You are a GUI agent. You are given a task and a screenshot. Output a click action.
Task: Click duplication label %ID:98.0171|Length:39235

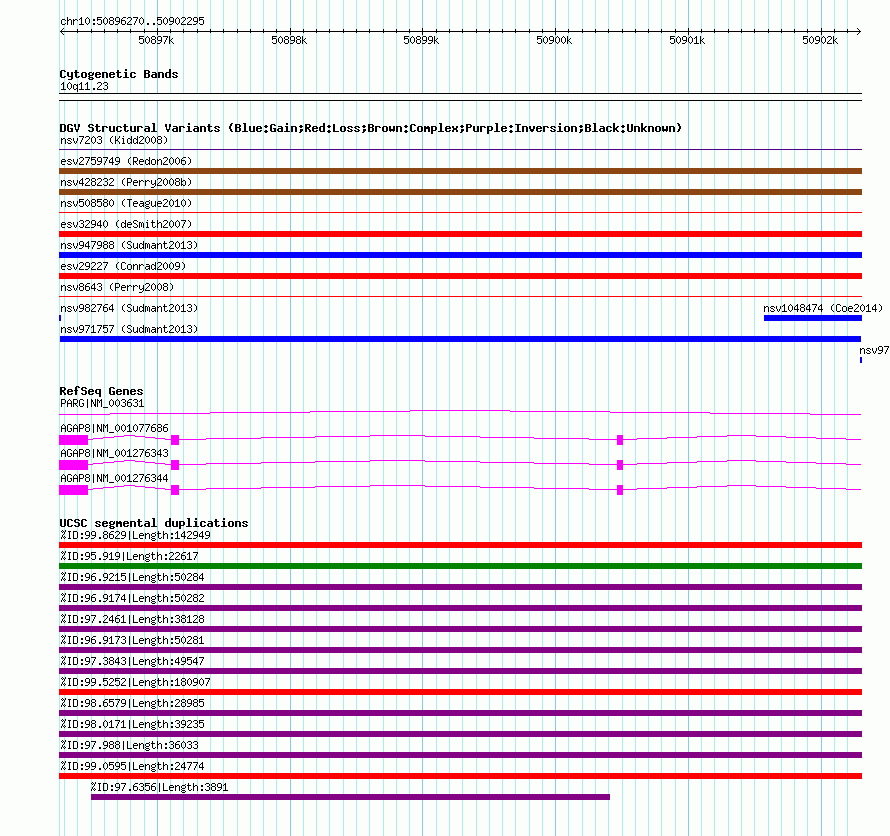pos(132,724)
